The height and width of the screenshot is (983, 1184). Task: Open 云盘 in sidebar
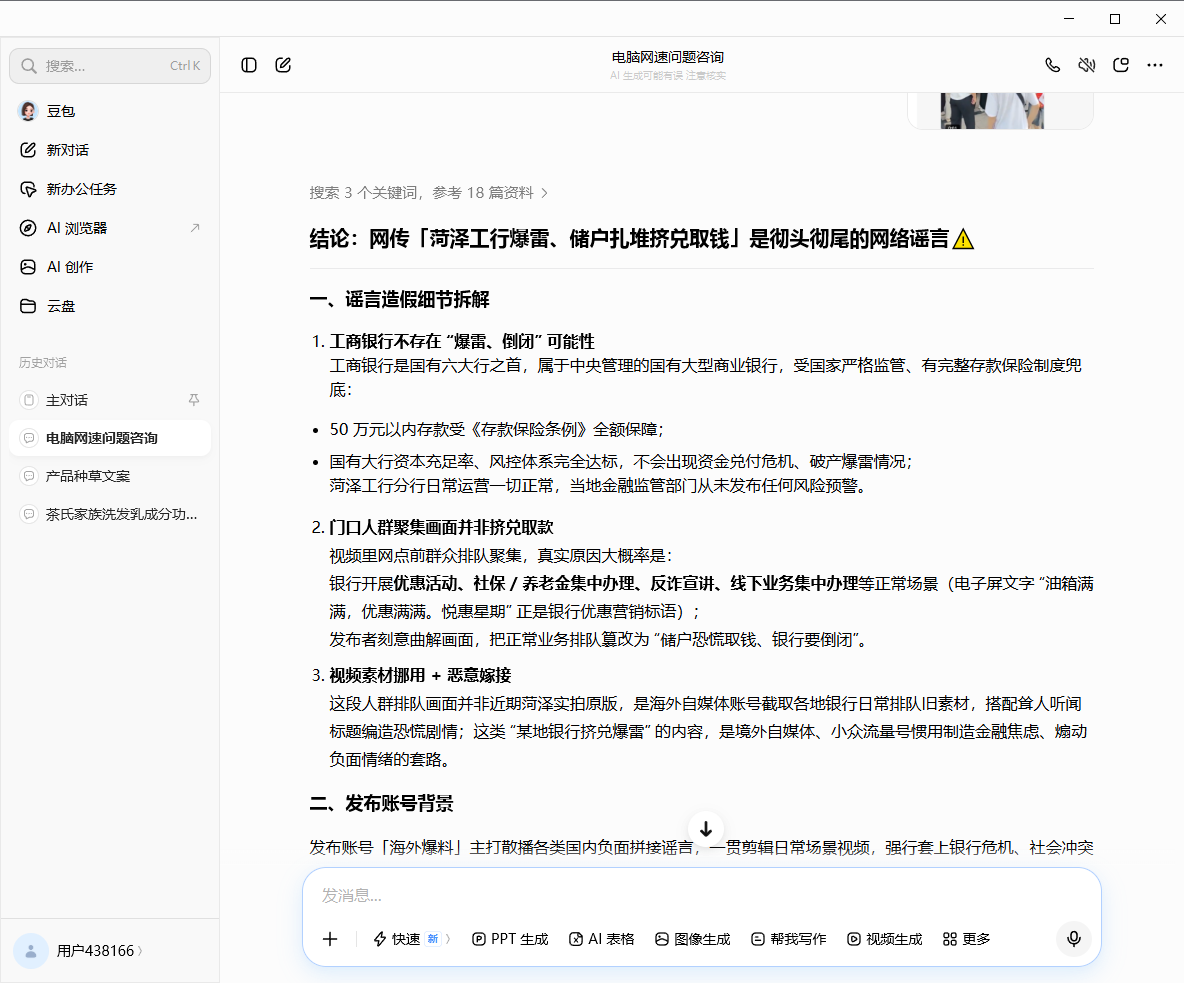coord(110,306)
